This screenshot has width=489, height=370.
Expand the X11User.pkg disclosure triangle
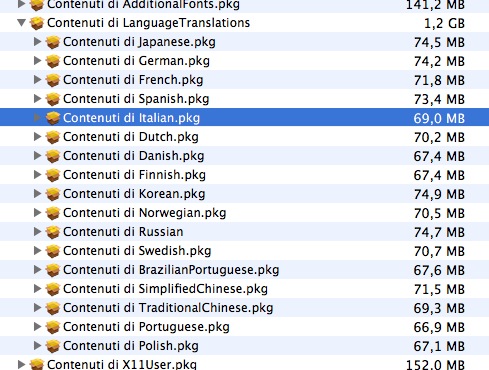[22, 364]
